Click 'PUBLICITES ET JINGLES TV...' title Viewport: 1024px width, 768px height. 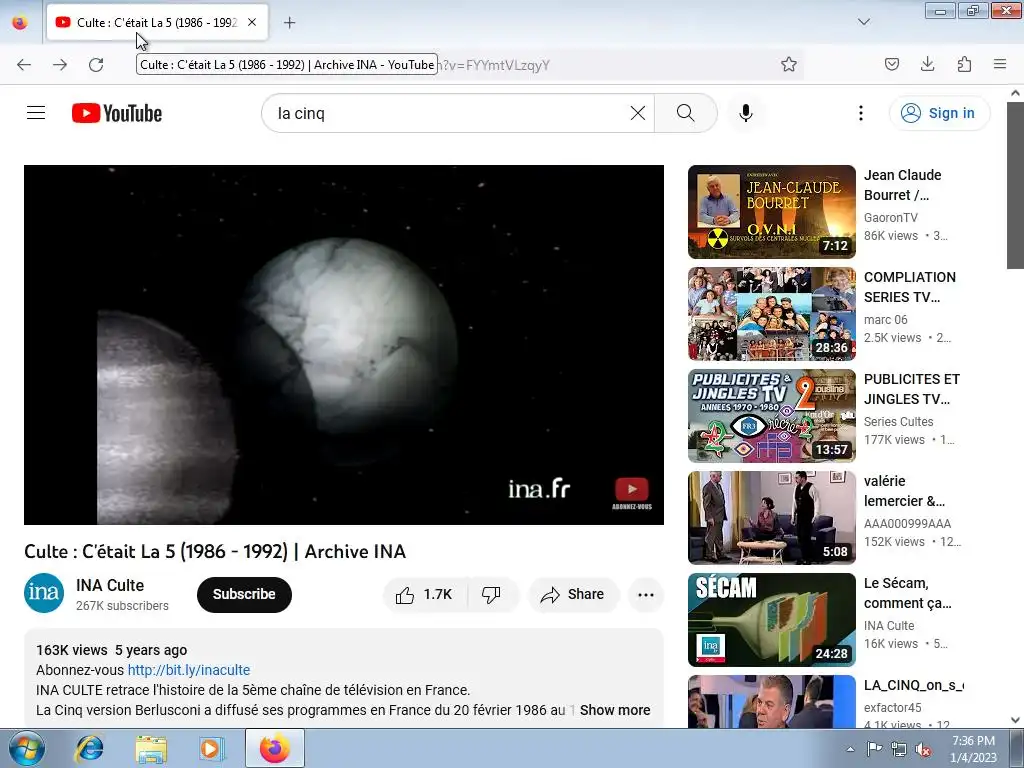click(912, 389)
